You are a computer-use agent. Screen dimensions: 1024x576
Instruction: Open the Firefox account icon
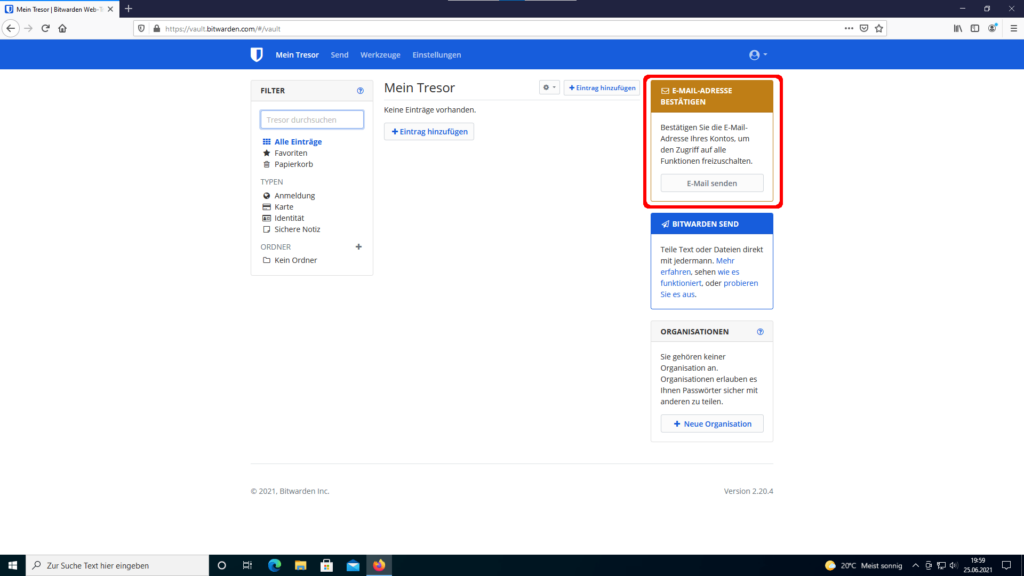coord(993,29)
